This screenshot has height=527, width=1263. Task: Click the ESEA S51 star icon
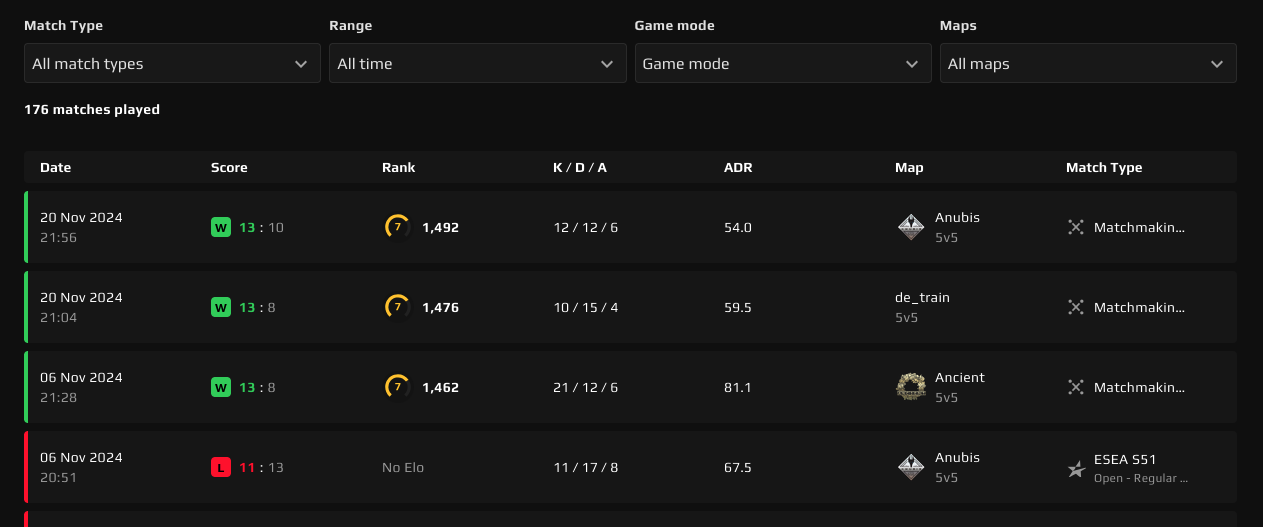(1076, 468)
